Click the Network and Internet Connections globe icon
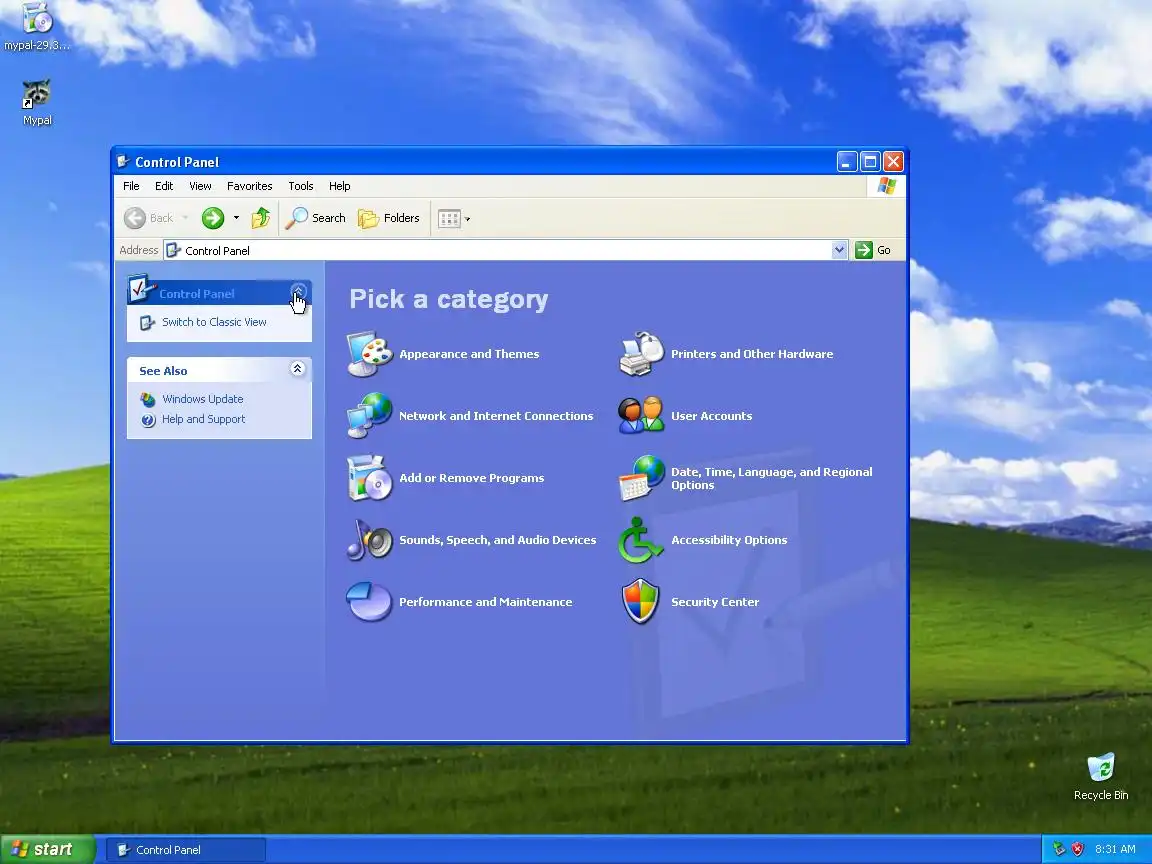 point(370,416)
